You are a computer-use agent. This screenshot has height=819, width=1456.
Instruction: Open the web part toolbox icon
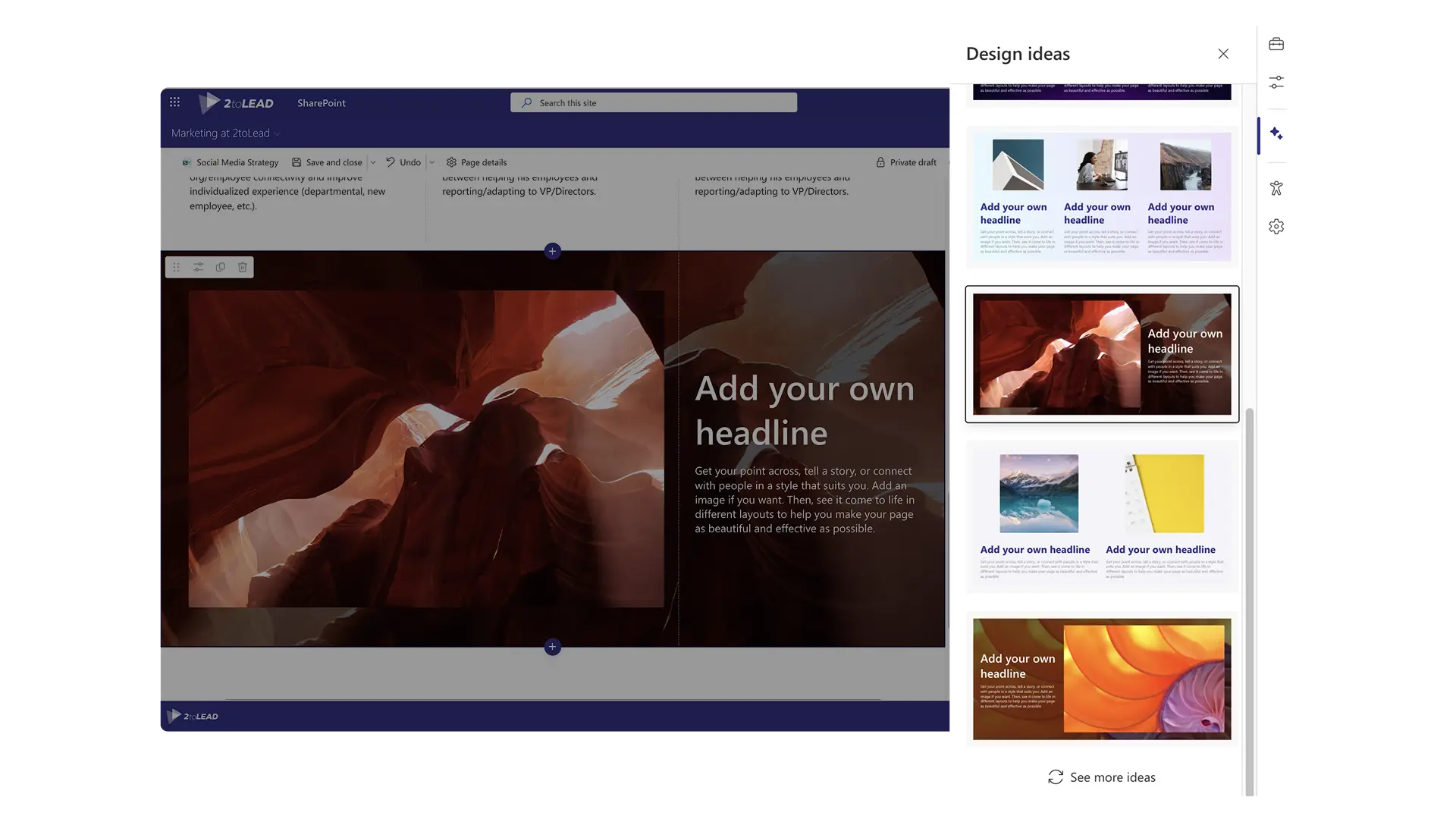pyautogui.click(x=1276, y=43)
